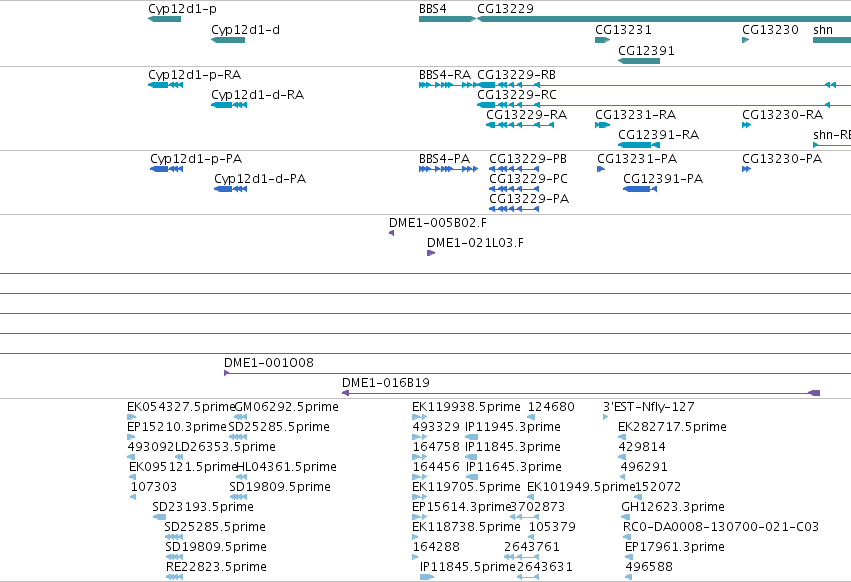Open transcript Cyp12d1-d-RA
851x582 pixels.
pyautogui.click(x=229, y=105)
